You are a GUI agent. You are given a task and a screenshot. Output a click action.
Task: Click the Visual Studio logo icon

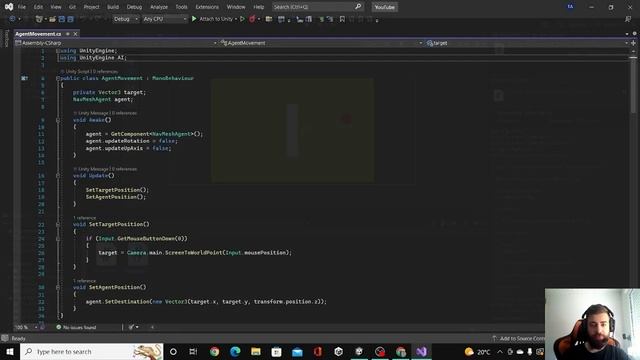click(9, 7)
